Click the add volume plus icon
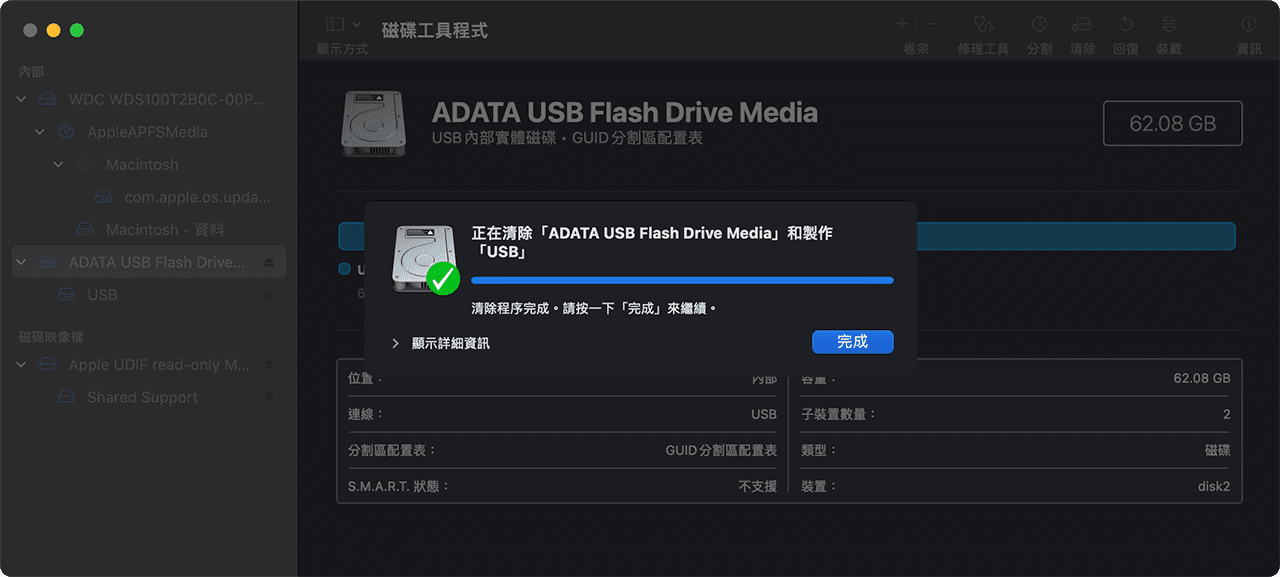 904,22
